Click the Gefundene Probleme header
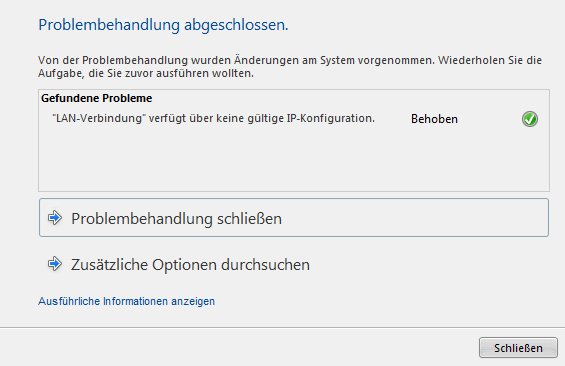 [97, 98]
